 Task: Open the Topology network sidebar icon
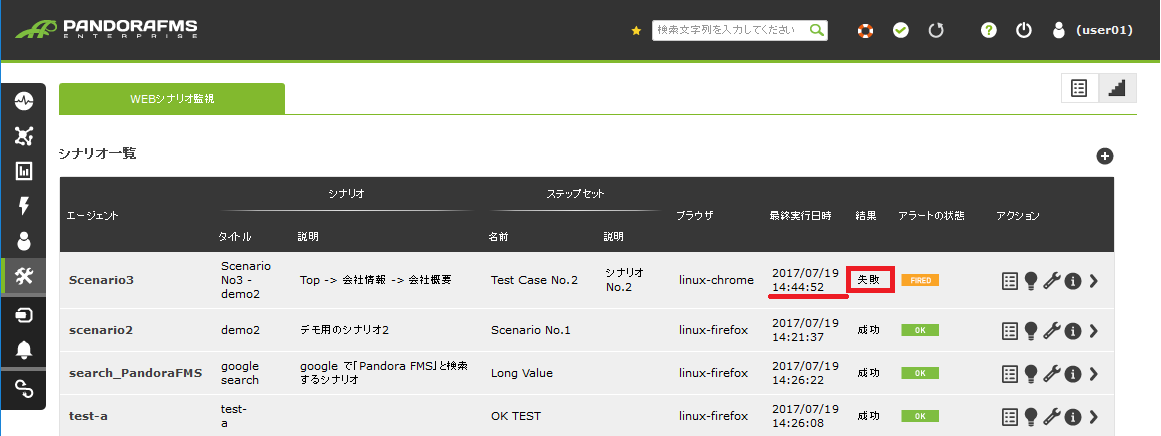coord(24,135)
